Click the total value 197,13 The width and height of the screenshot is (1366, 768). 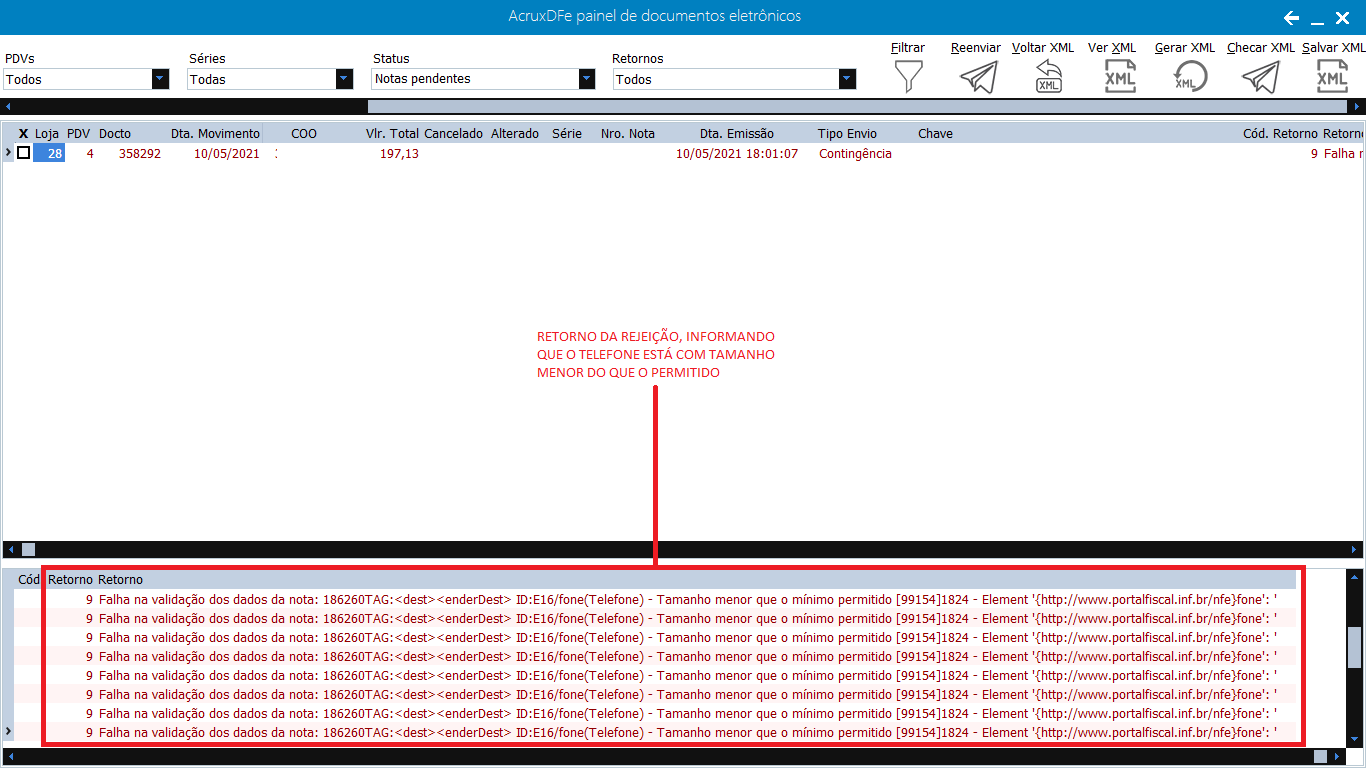pos(400,154)
